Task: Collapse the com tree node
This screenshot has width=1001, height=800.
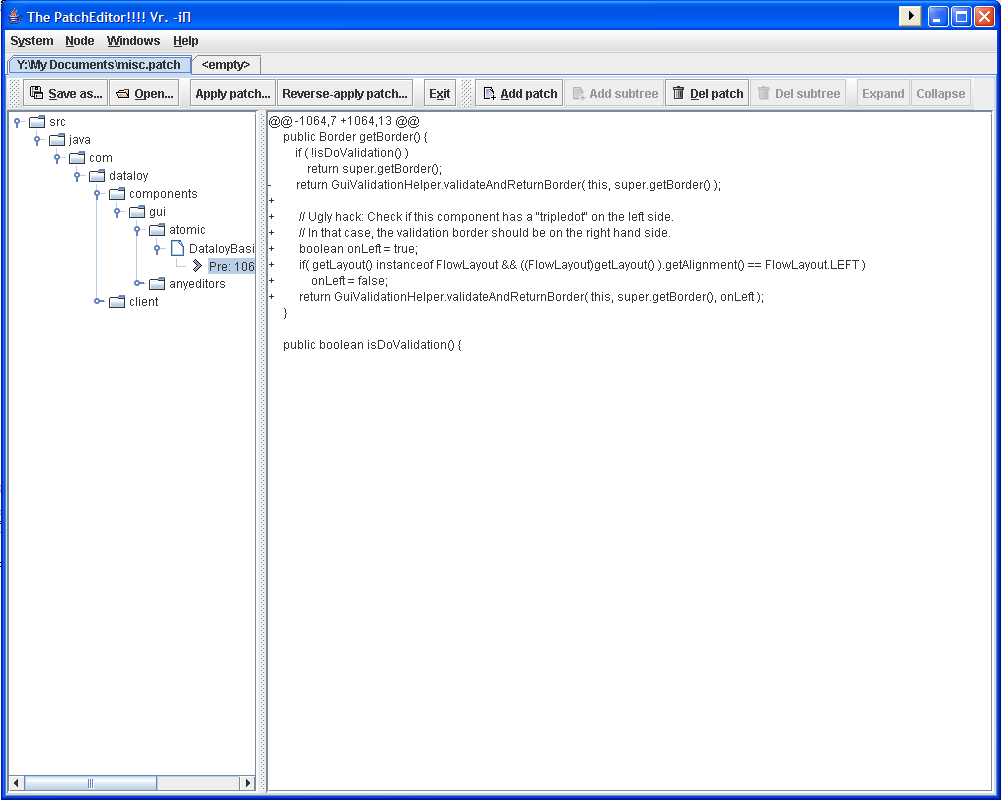Action: [x=57, y=157]
